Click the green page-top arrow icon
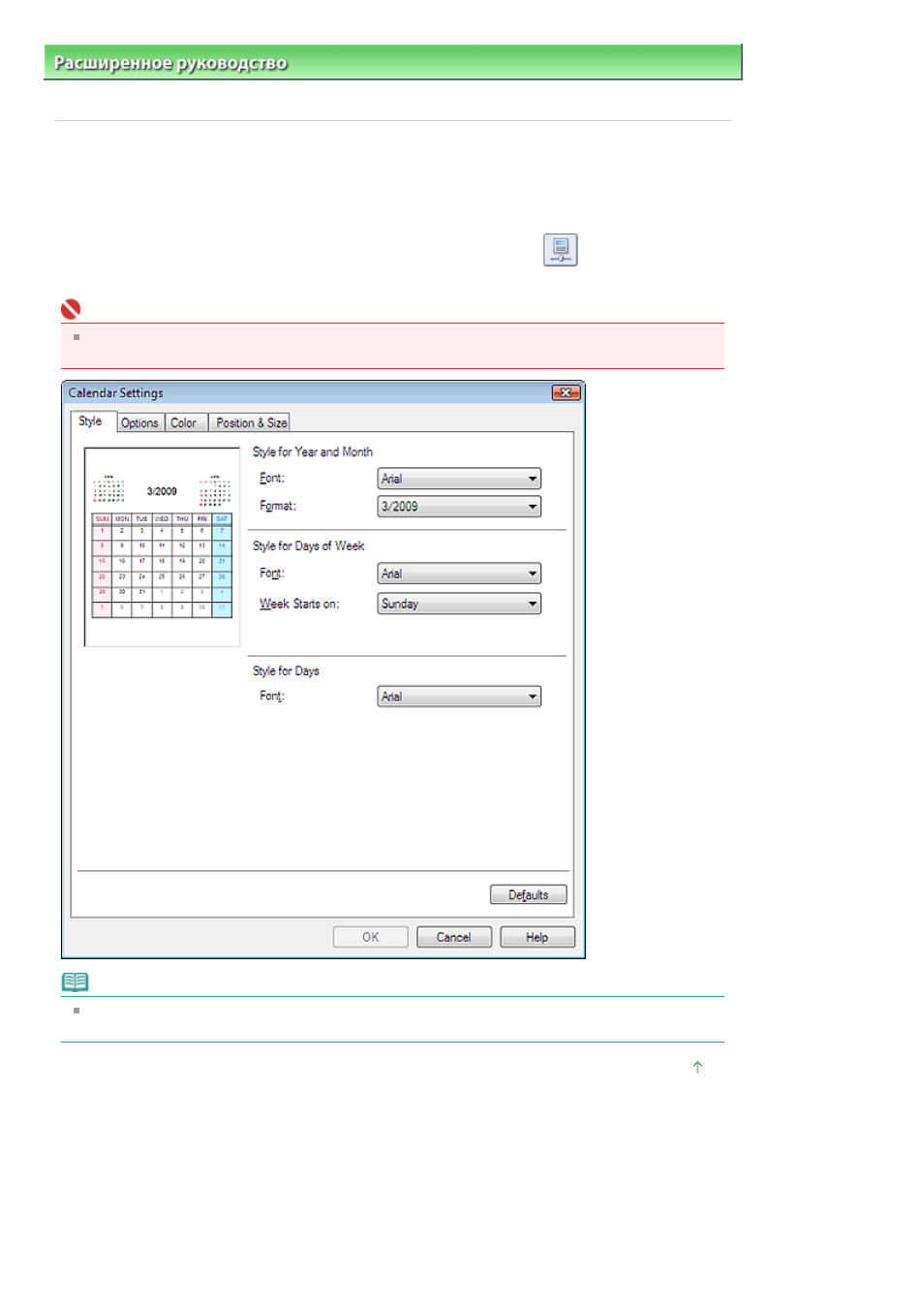924x1308 pixels. [x=697, y=1067]
